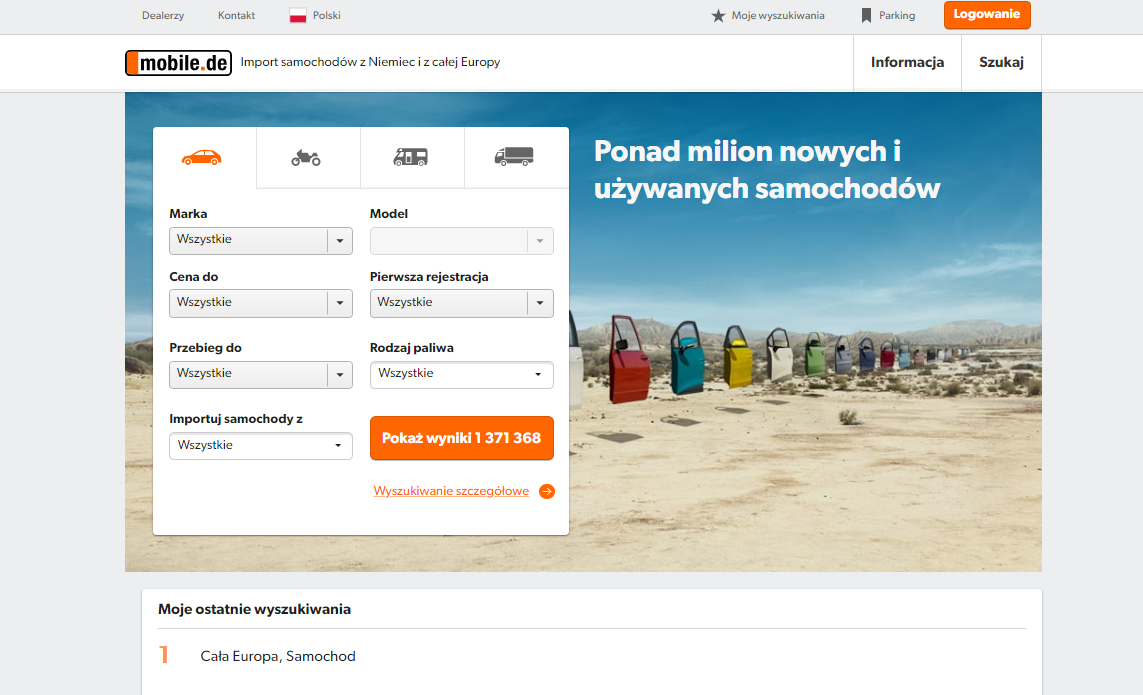This screenshot has width=1143, height=695.
Task: Open the Rodzaj paliwa dropdown
Action: 461,375
